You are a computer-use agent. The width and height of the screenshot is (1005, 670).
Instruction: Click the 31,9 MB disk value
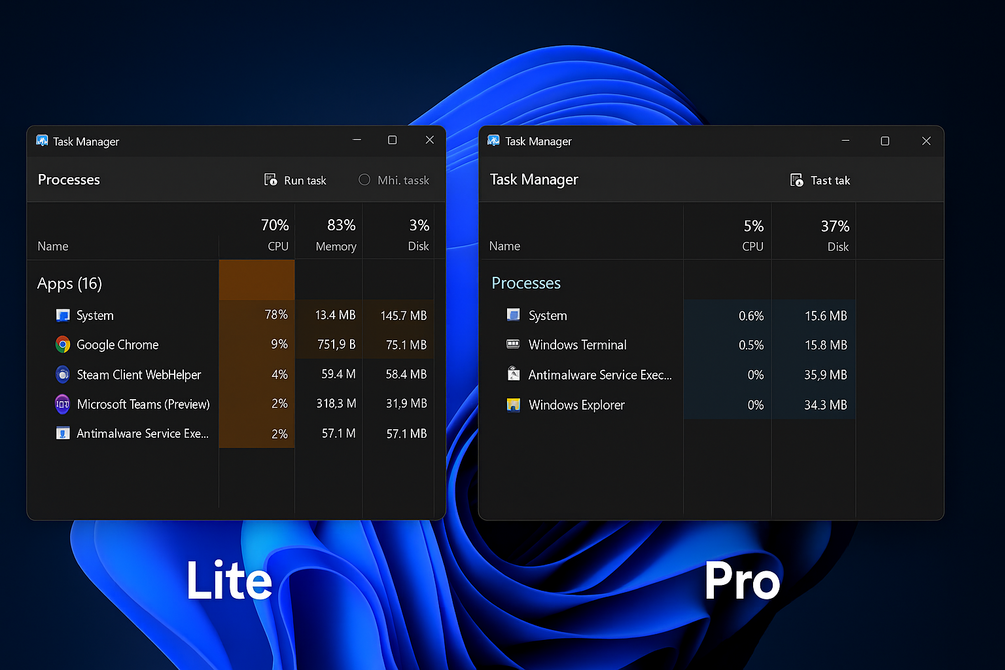pyautogui.click(x=406, y=403)
